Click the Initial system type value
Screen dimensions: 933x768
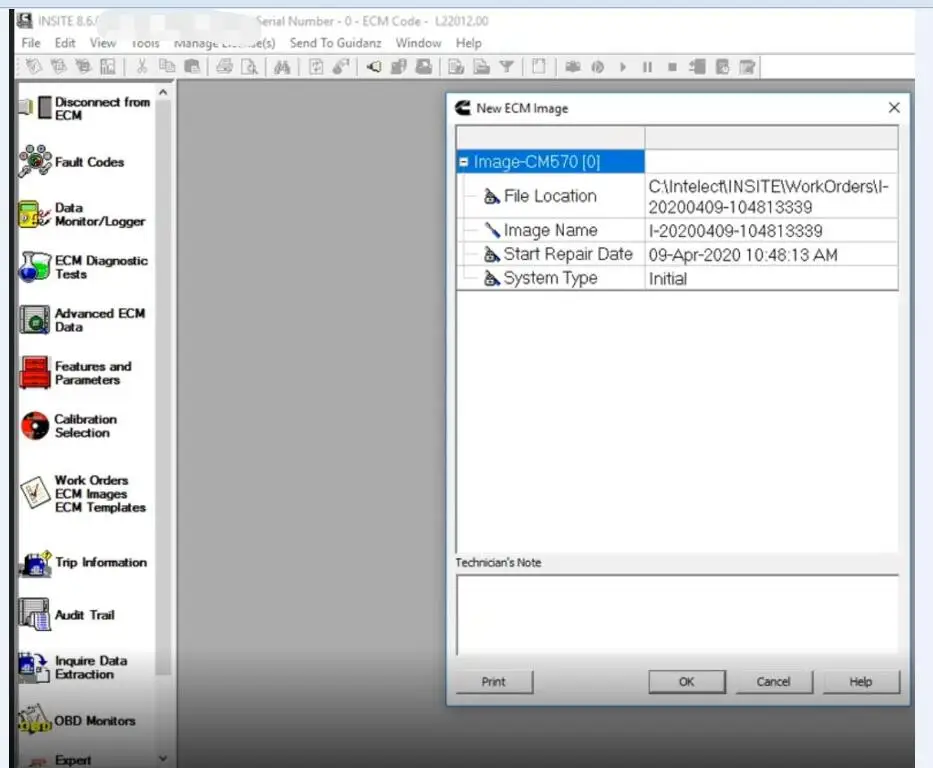point(668,279)
